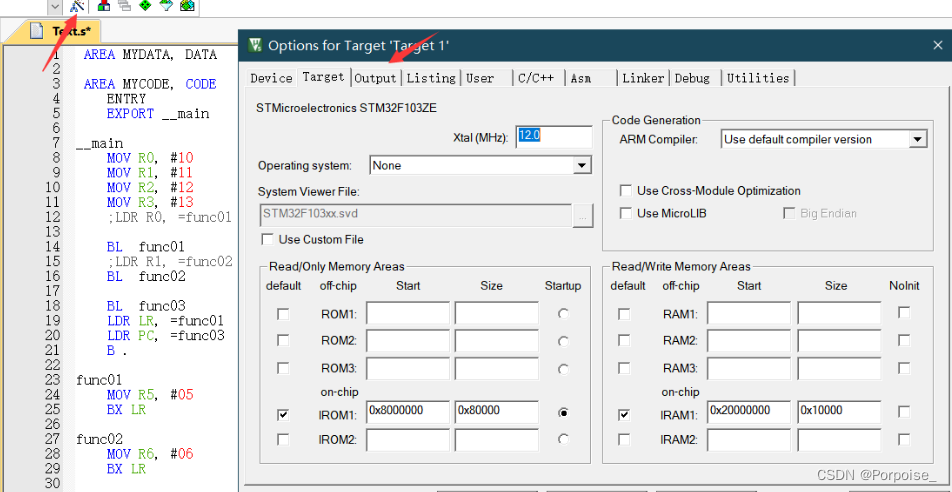Image resolution: width=952 pixels, height=492 pixels.
Task: Select the Target tab
Action: click(x=323, y=77)
